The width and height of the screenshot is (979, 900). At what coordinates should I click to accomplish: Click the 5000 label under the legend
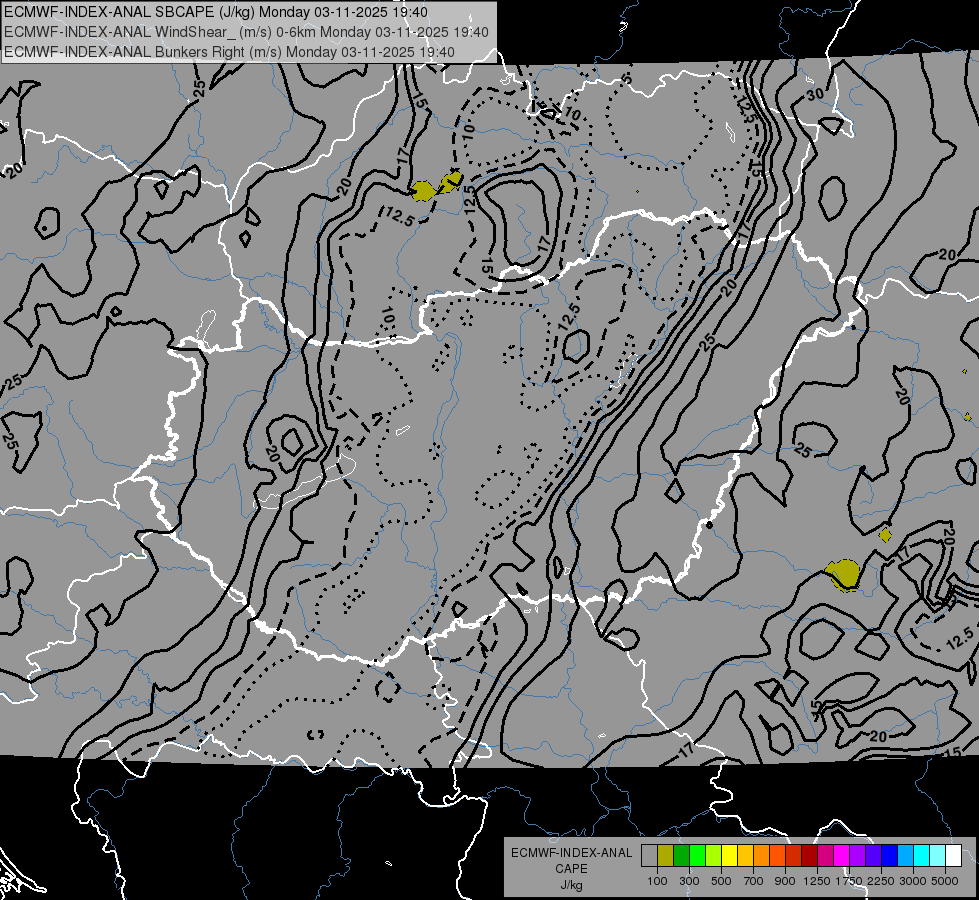point(945,881)
